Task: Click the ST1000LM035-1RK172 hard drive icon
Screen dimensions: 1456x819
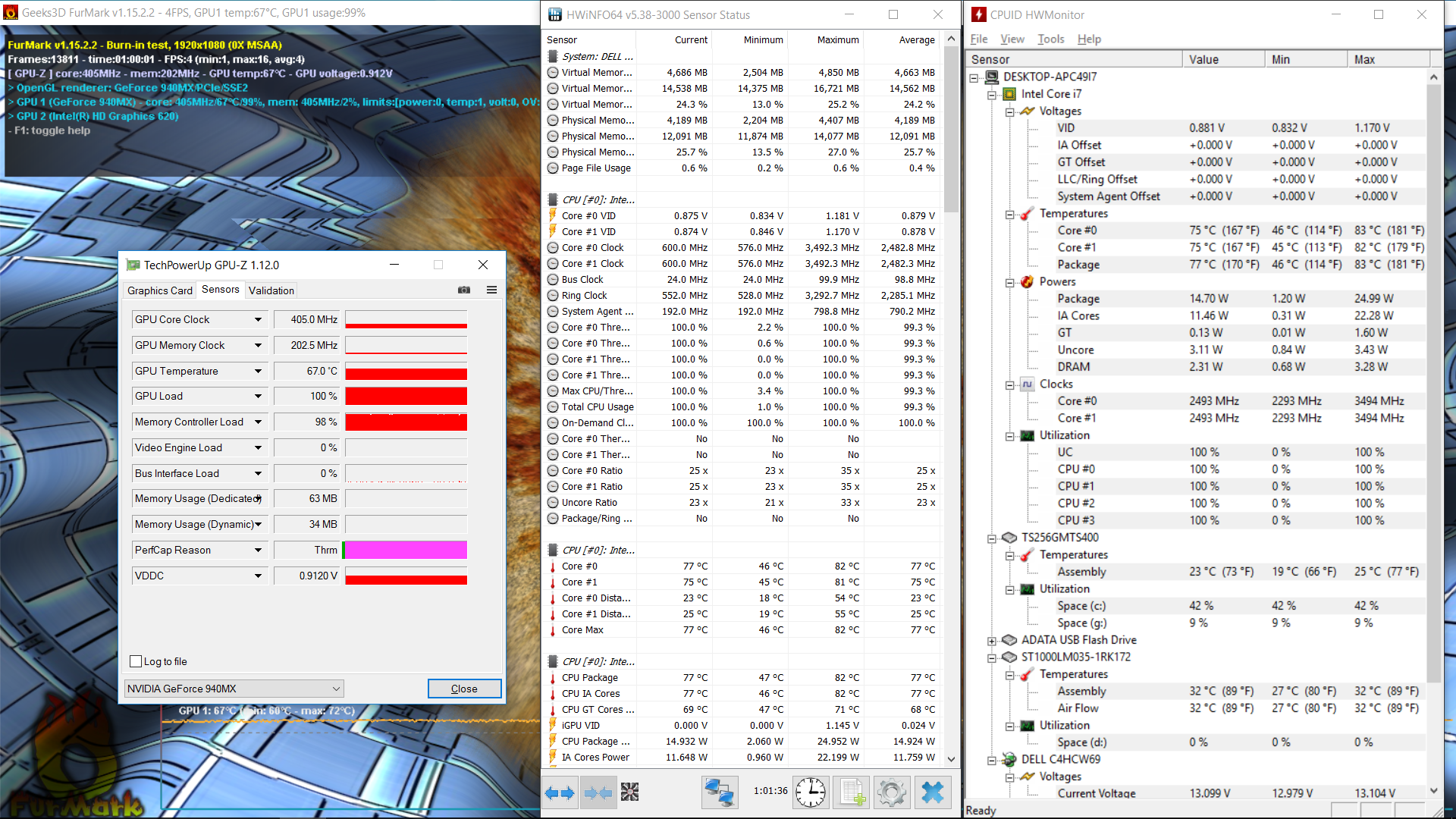Action: tap(1009, 657)
